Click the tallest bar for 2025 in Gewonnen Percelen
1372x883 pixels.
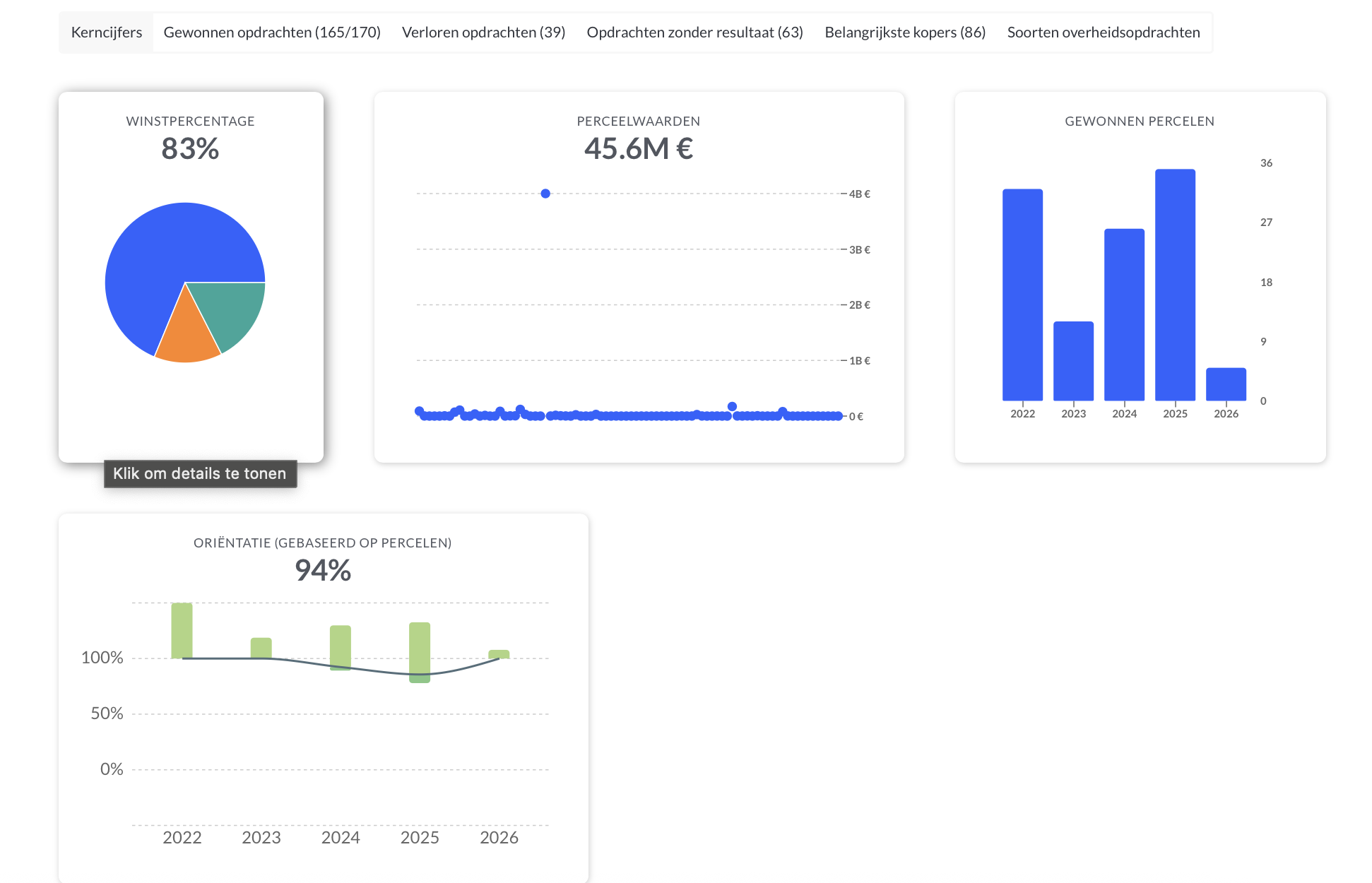[1175, 283]
